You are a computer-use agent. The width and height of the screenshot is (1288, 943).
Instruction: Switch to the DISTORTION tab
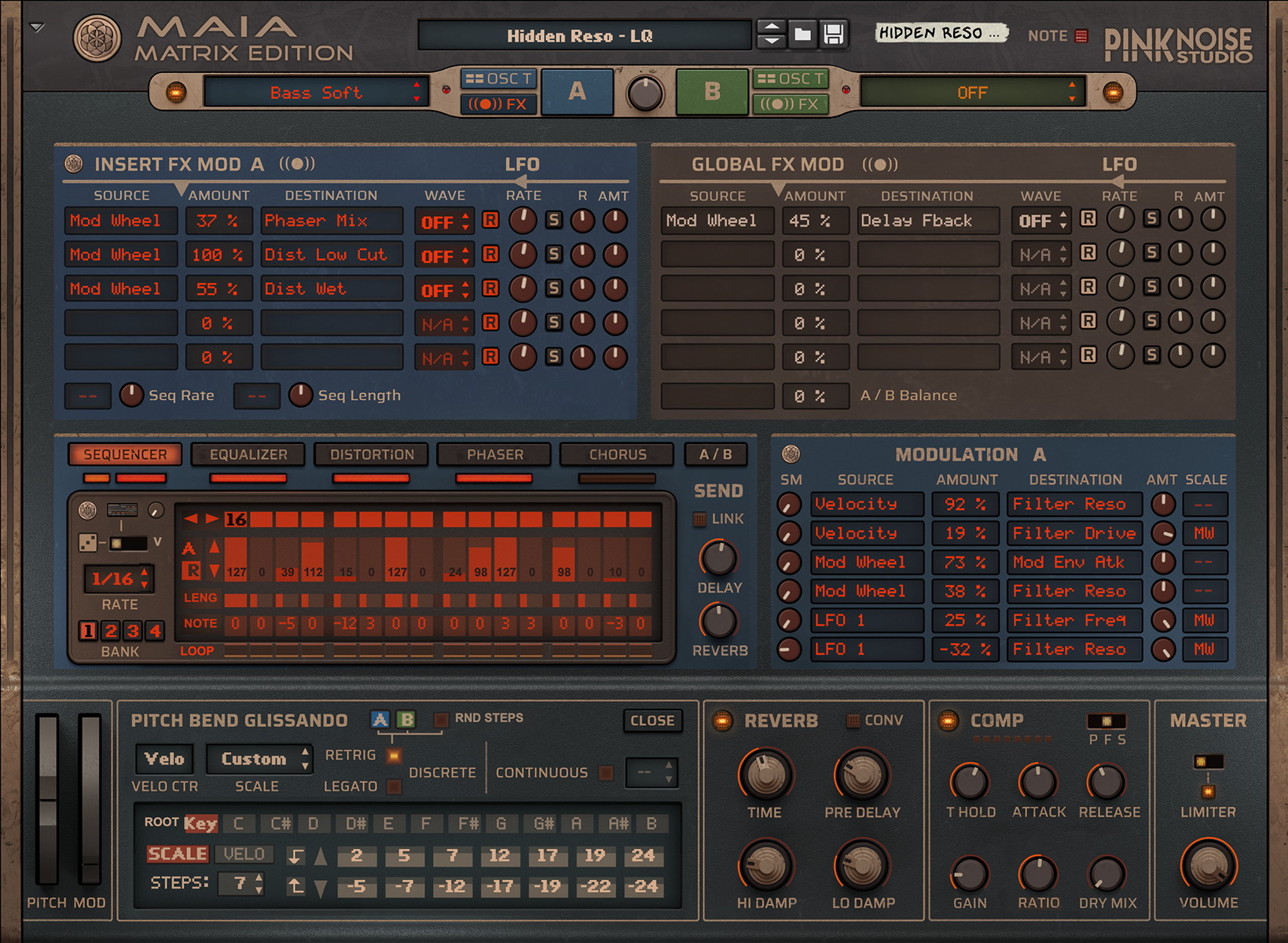[x=372, y=454]
